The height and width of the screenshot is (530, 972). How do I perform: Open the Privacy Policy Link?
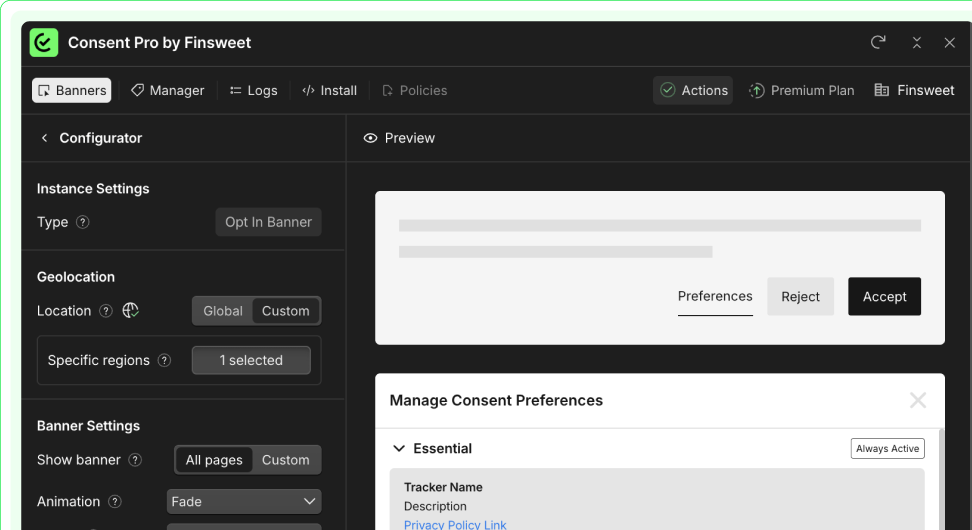click(x=455, y=524)
